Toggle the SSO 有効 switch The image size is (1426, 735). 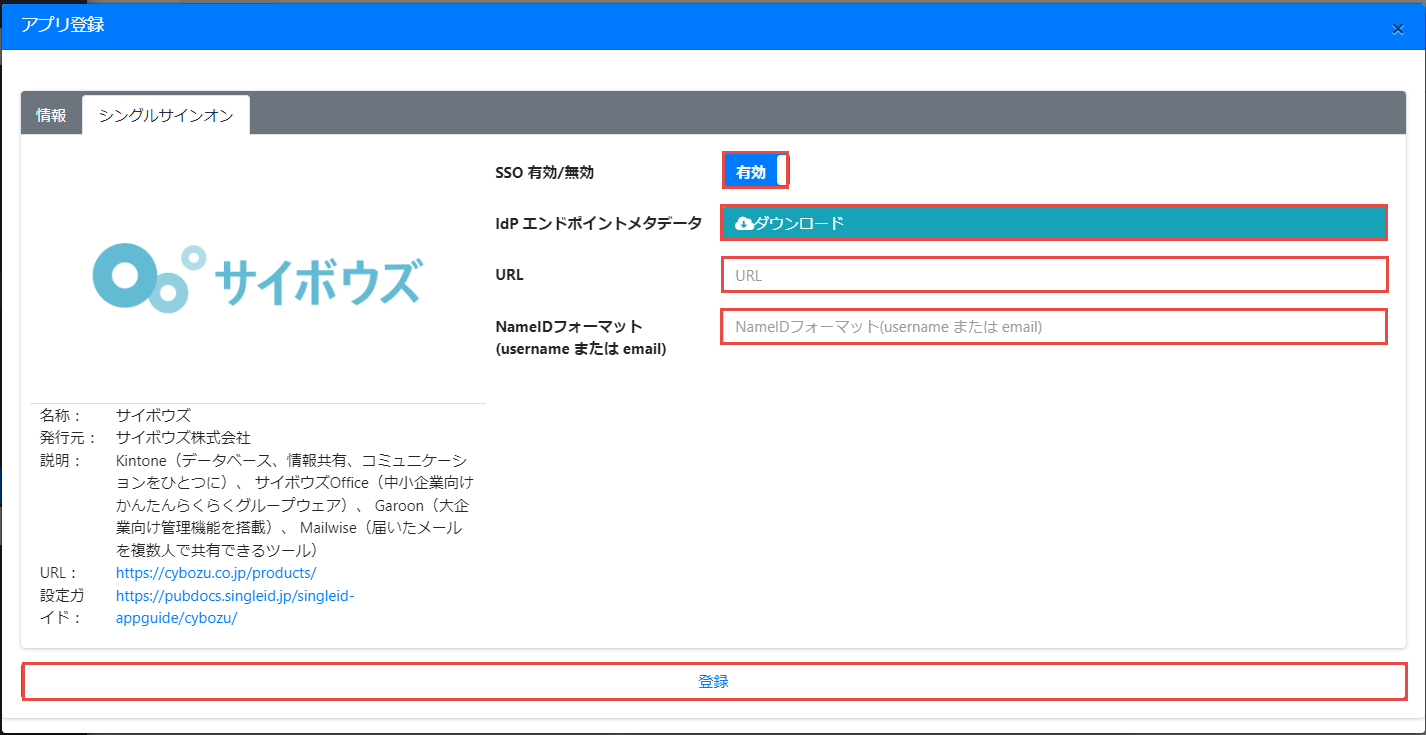(x=756, y=171)
